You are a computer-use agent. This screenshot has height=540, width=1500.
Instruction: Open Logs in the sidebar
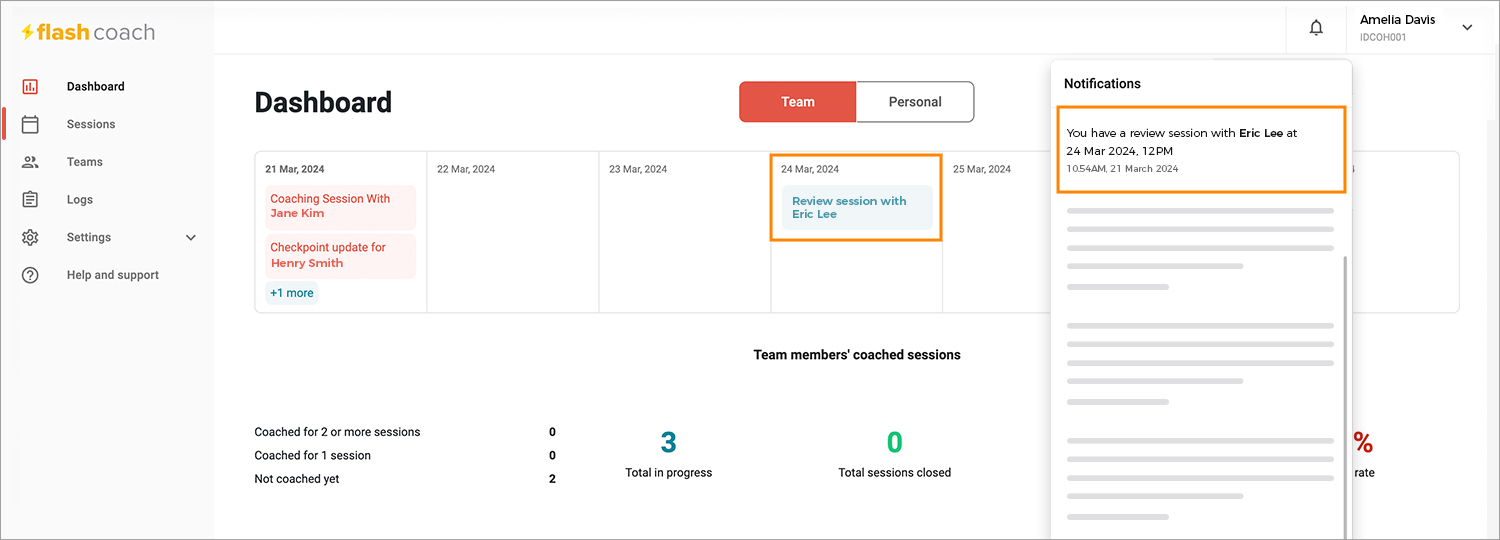click(80, 200)
